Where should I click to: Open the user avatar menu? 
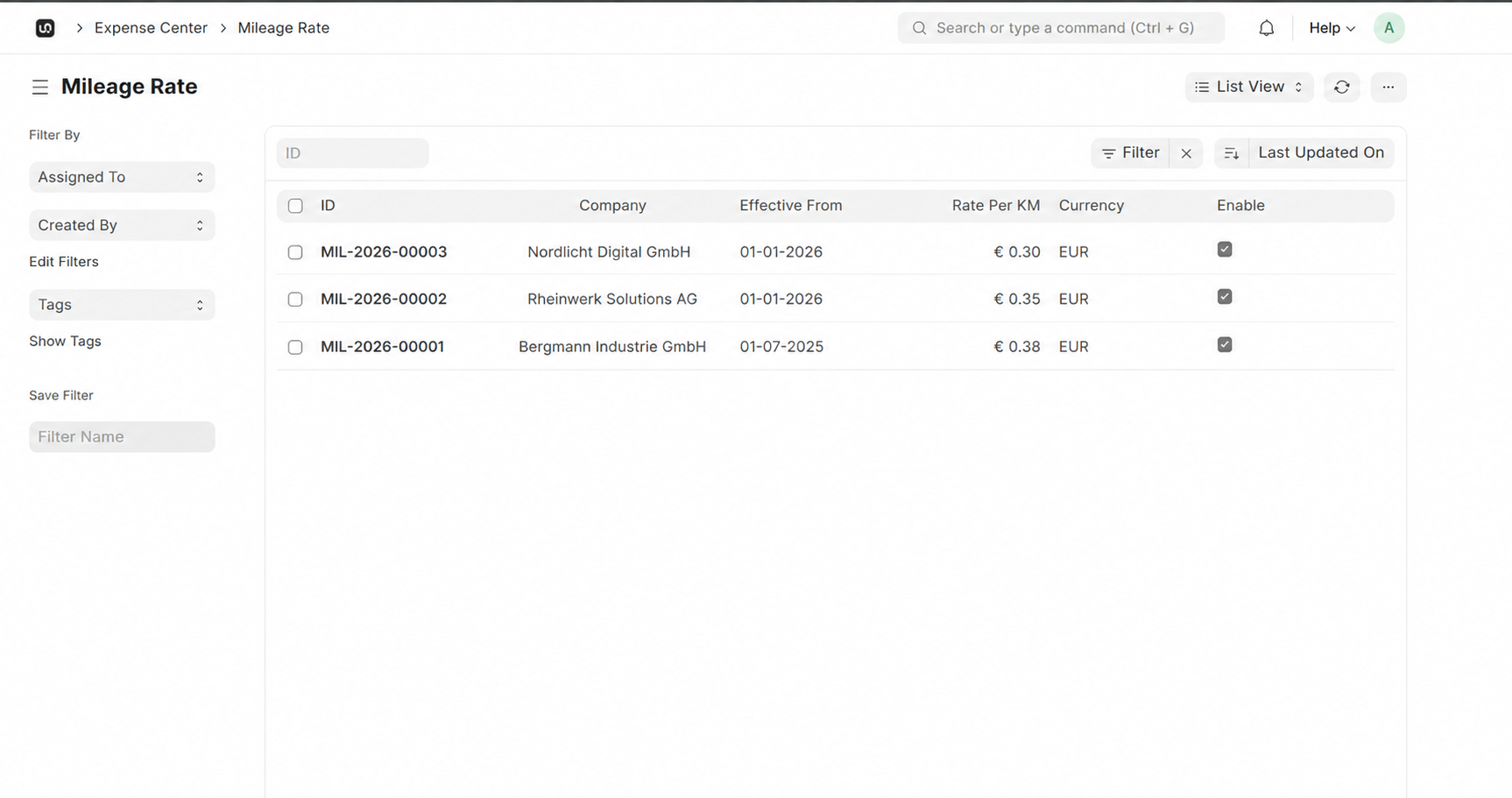click(x=1389, y=28)
